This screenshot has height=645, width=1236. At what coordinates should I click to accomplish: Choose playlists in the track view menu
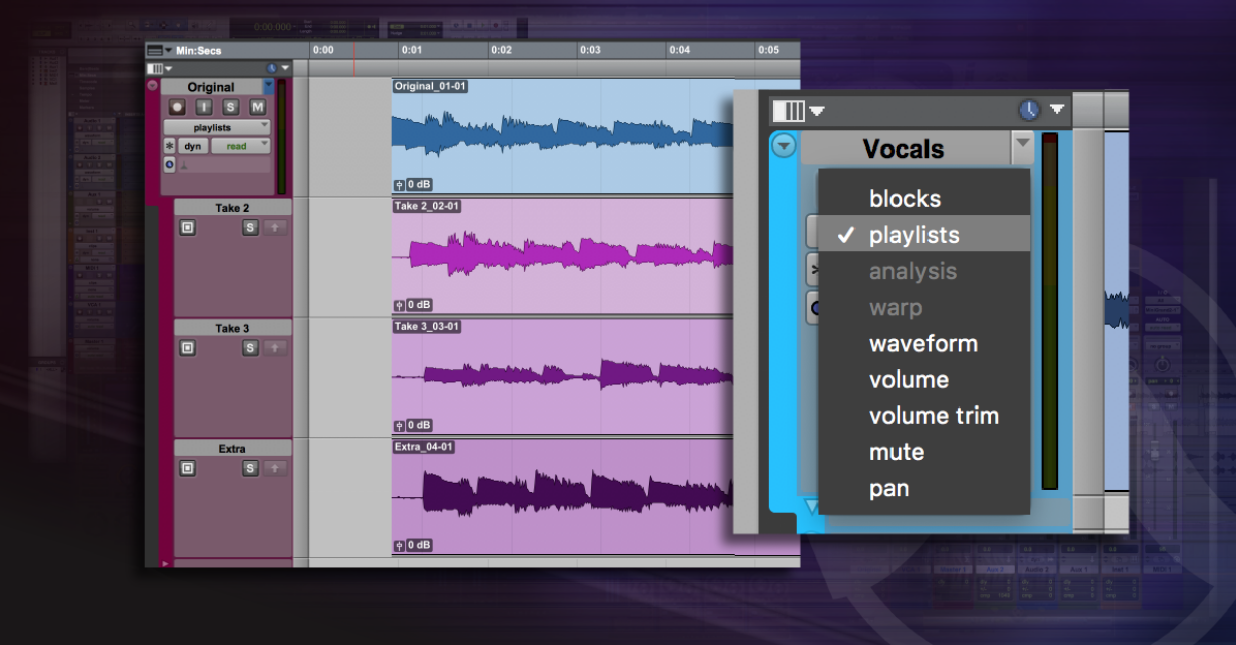point(923,235)
